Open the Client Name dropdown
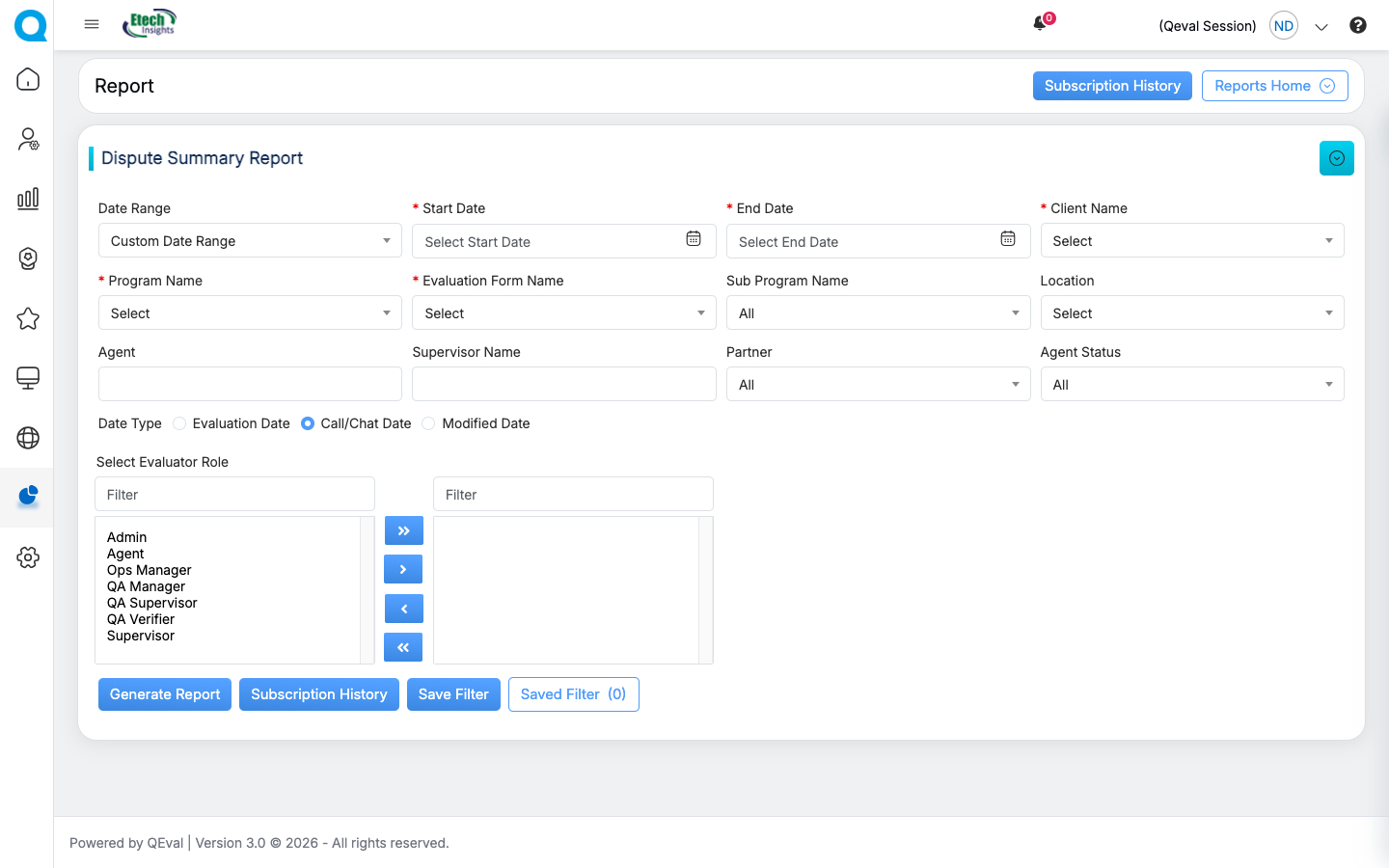Viewport: 1389px width, 868px height. (1191, 241)
